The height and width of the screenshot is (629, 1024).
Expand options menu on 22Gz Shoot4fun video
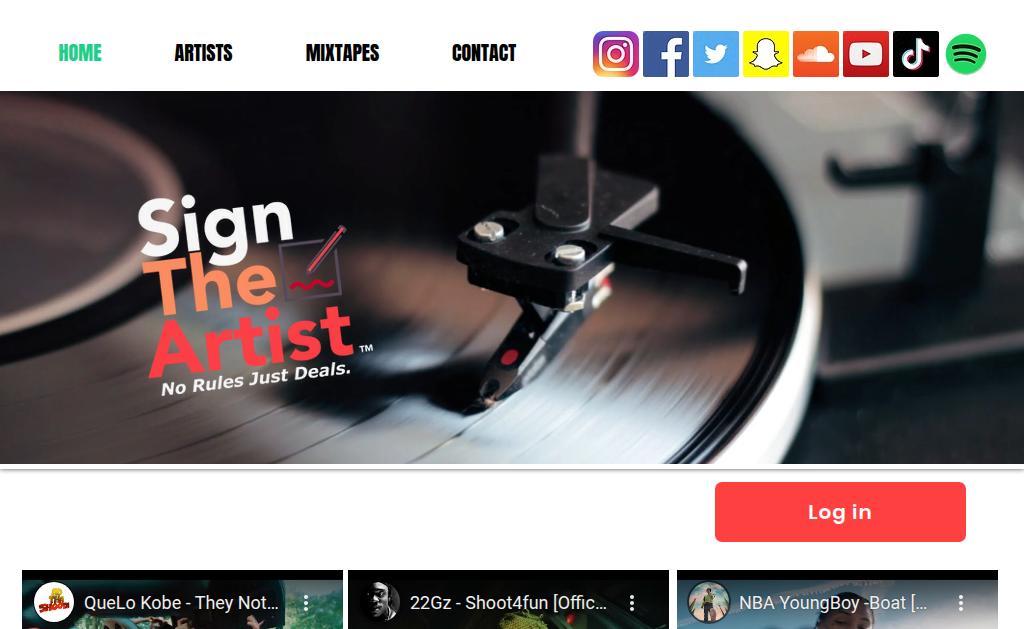pyautogui.click(x=632, y=603)
